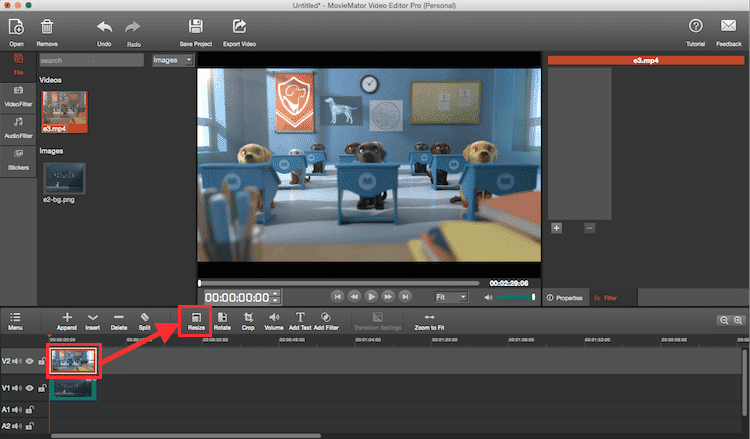Mute the V1 track
750x439 pixels.
[x=17, y=388]
